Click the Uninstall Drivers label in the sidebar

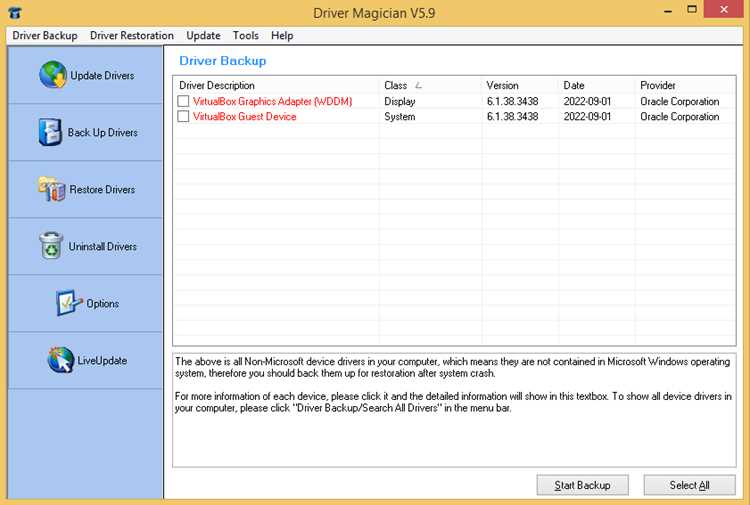[102, 246]
